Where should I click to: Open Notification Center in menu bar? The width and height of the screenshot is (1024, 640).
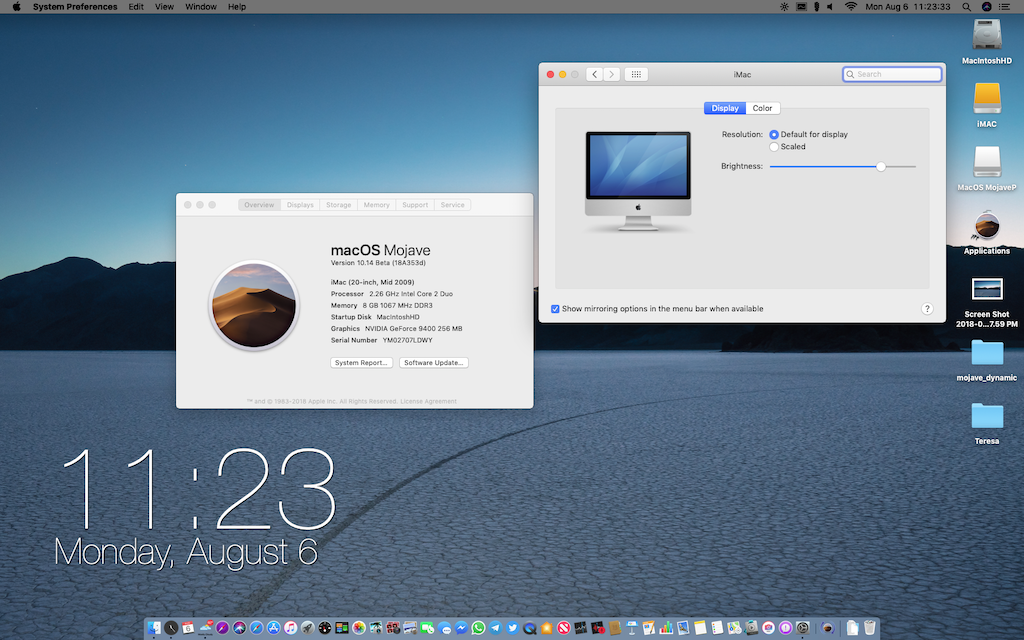click(x=1004, y=7)
